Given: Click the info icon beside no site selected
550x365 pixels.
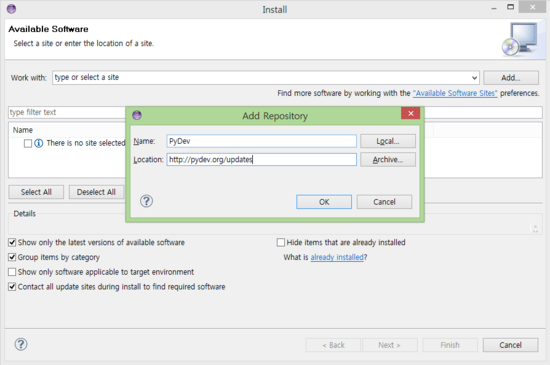Looking at the screenshot, I should click(39, 143).
